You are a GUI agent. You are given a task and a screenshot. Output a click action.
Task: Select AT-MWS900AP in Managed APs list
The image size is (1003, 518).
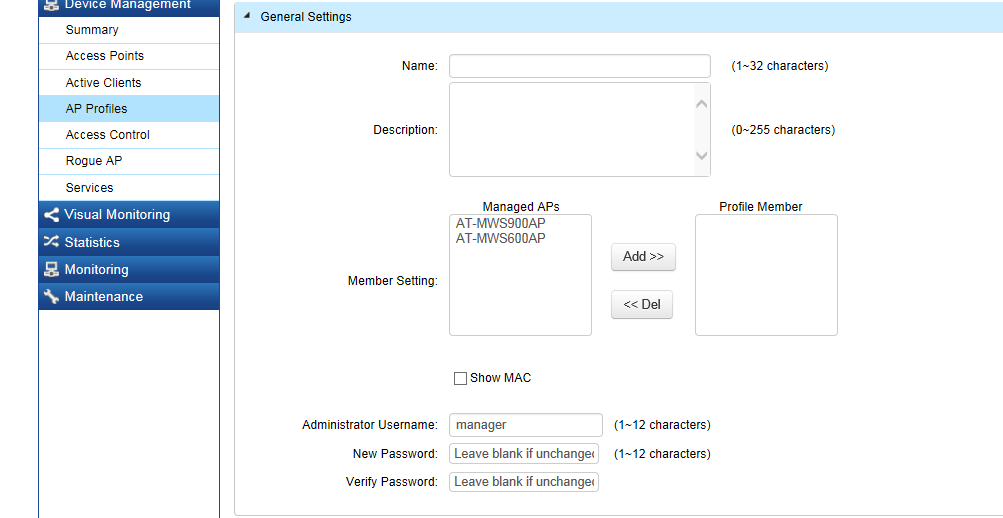point(501,224)
